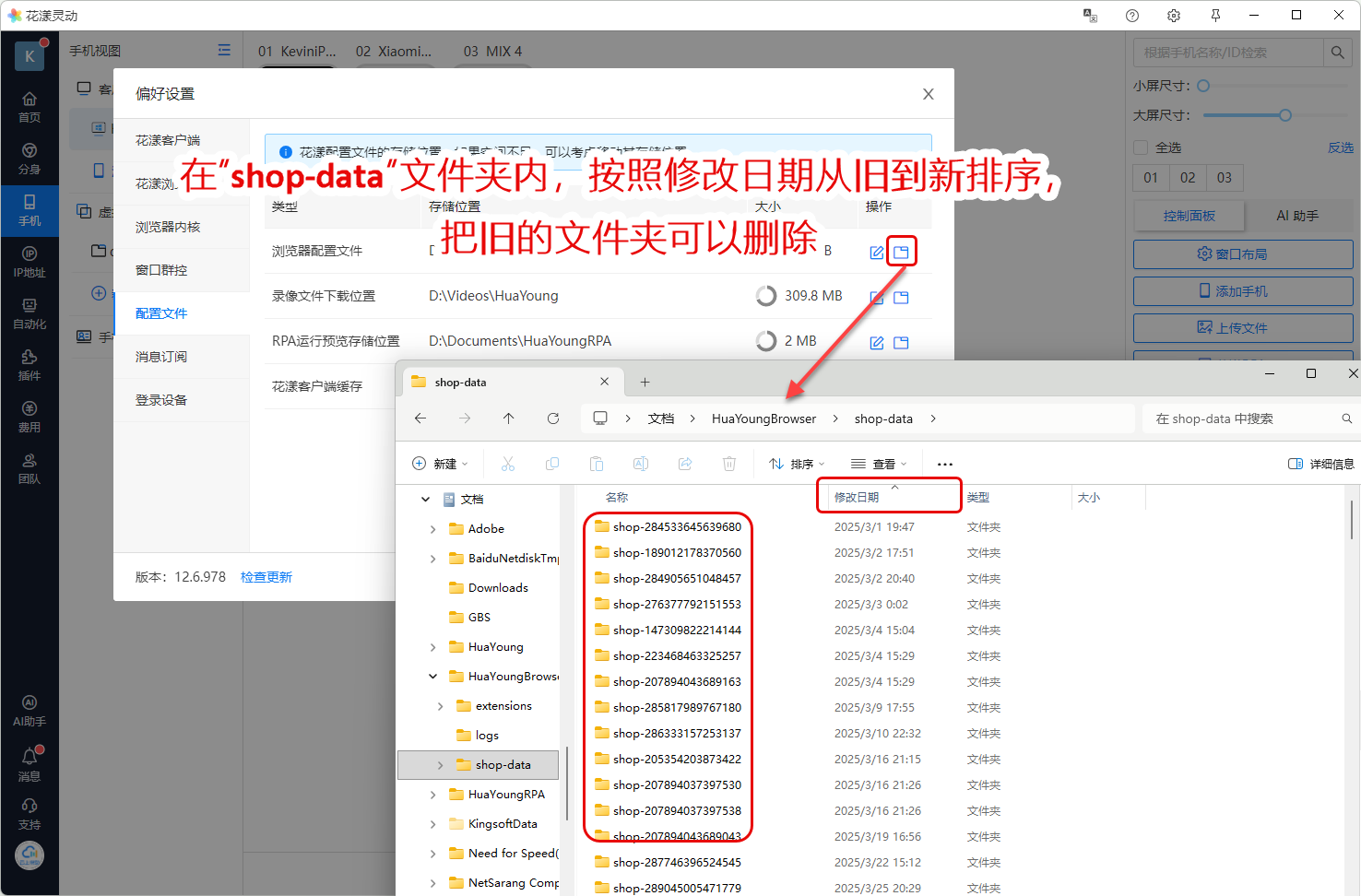Click the 添加手机 button
The width and height of the screenshot is (1361, 896).
[1242, 291]
